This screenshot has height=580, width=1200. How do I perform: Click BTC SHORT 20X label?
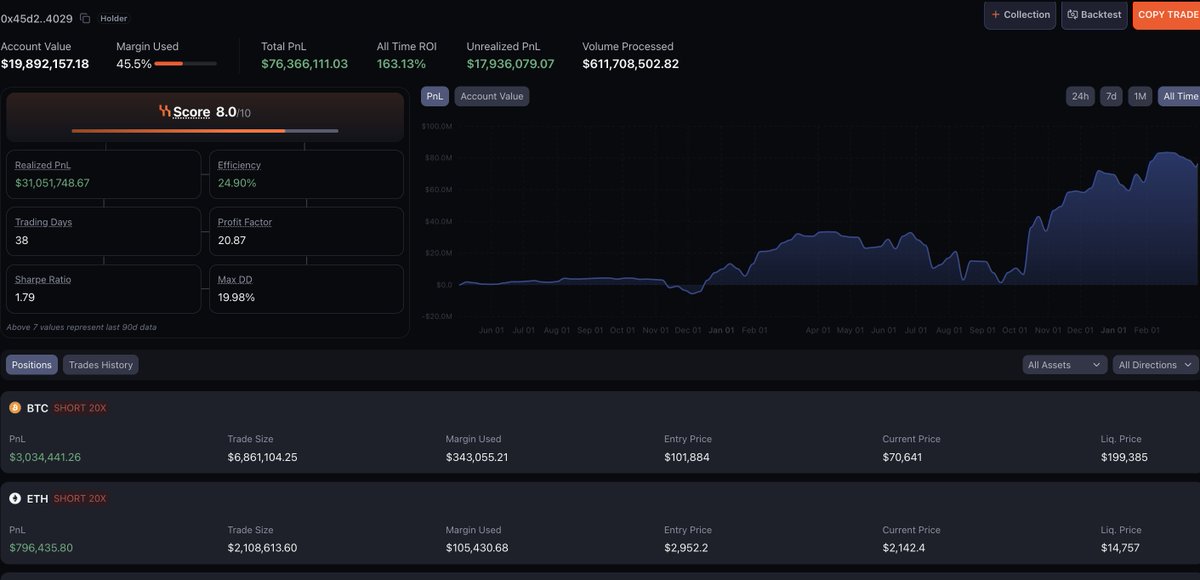tap(80, 408)
